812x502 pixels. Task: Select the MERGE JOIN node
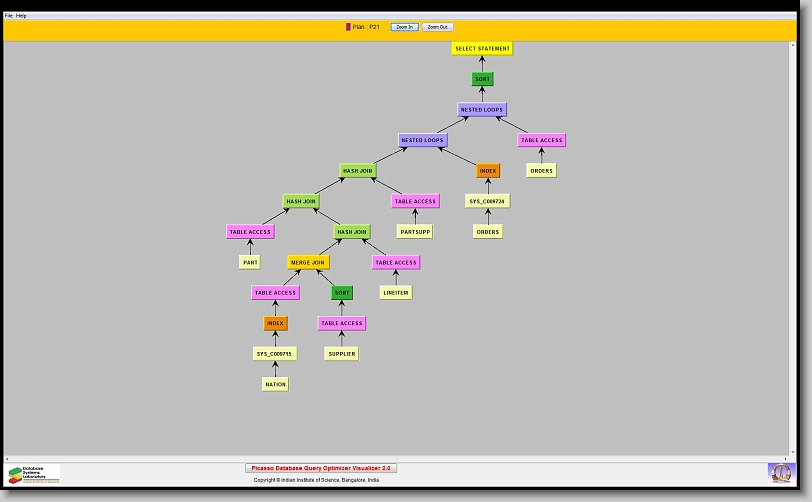click(307, 262)
